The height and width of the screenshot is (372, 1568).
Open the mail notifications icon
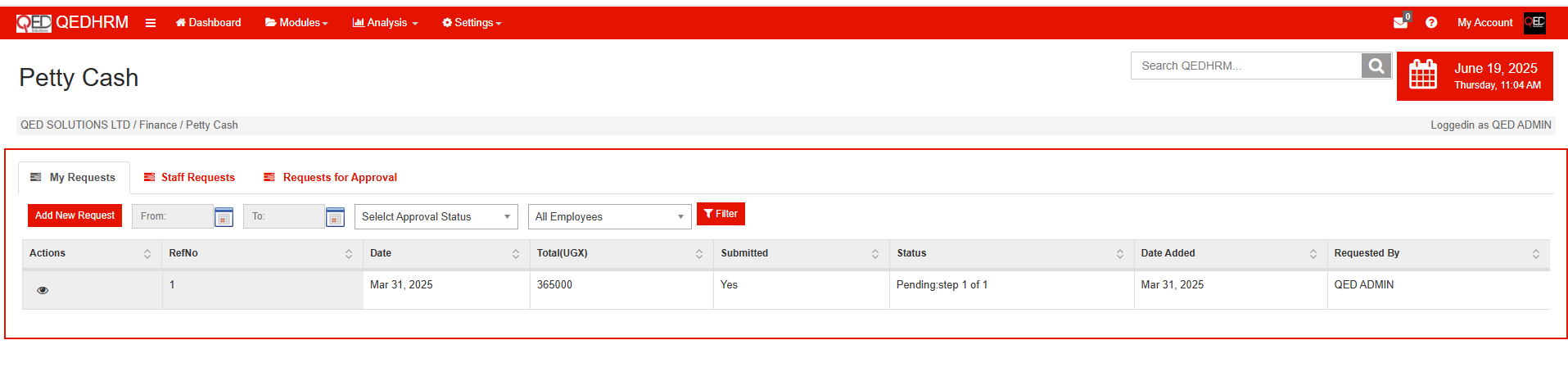pyautogui.click(x=1400, y=23)
